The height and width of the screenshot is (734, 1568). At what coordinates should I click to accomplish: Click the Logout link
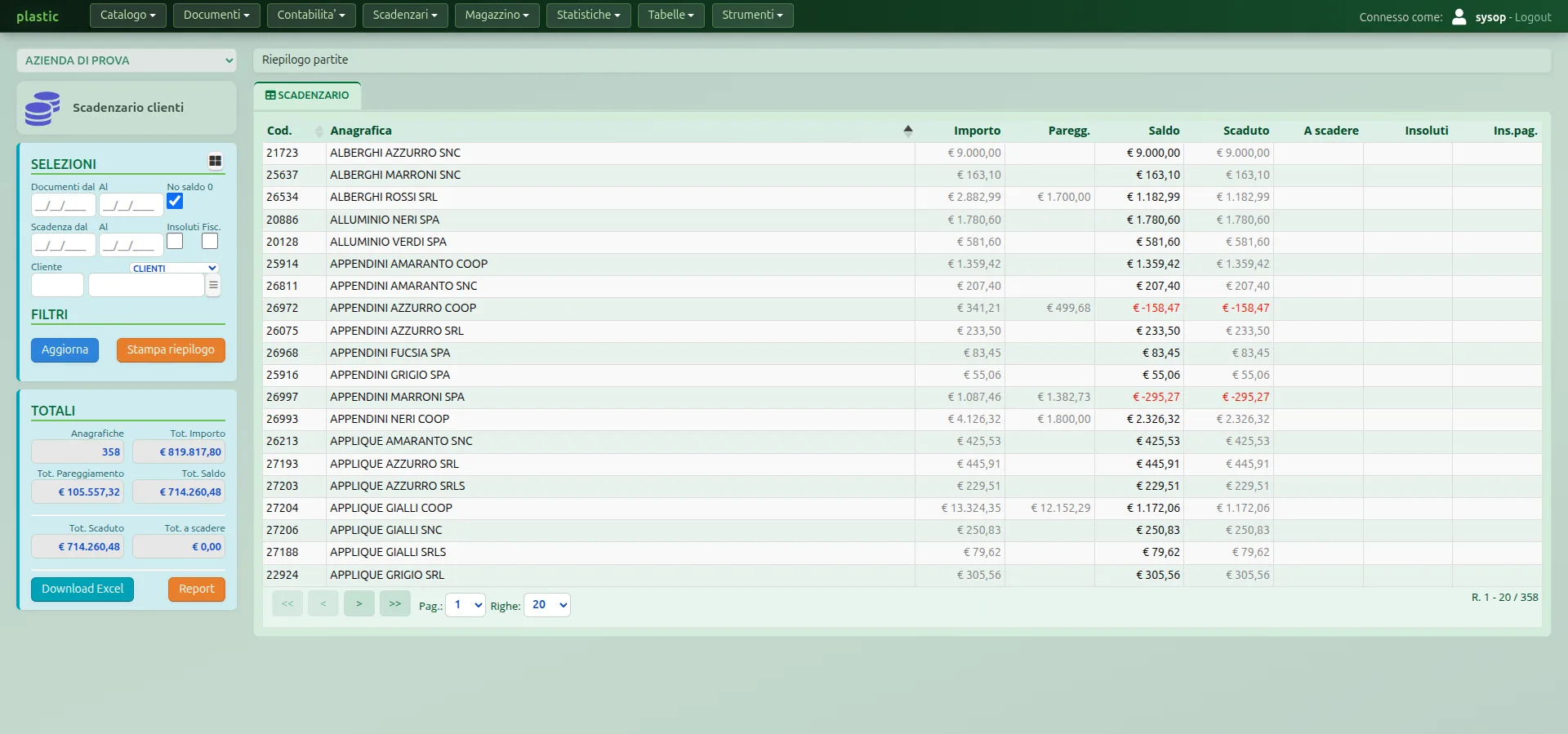(x=1533, y=17)
